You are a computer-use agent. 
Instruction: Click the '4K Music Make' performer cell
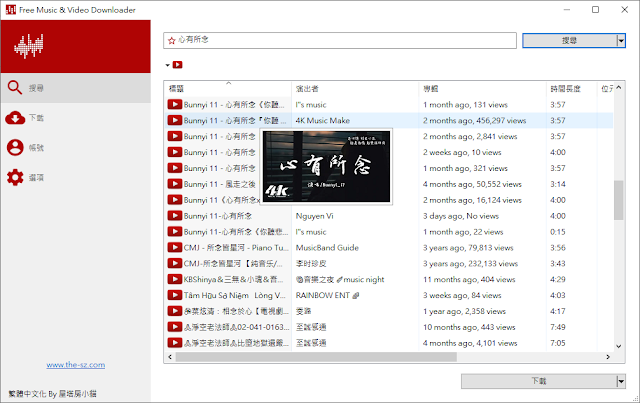click(322, 120)
